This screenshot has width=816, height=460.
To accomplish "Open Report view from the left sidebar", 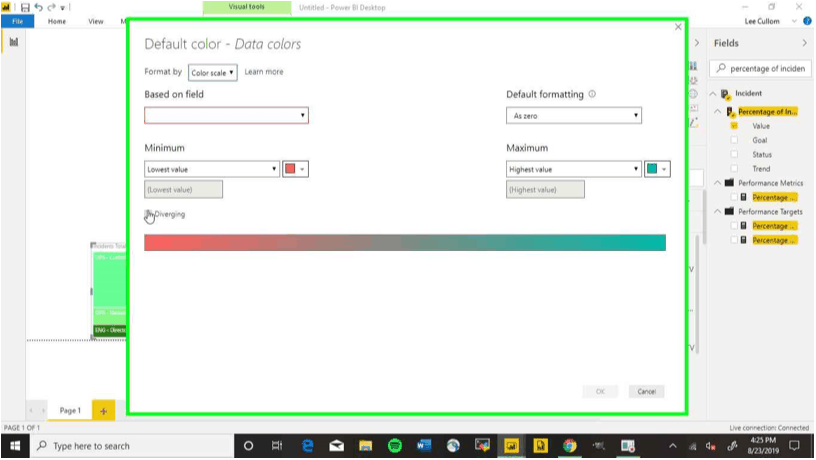I will (14, 42).
